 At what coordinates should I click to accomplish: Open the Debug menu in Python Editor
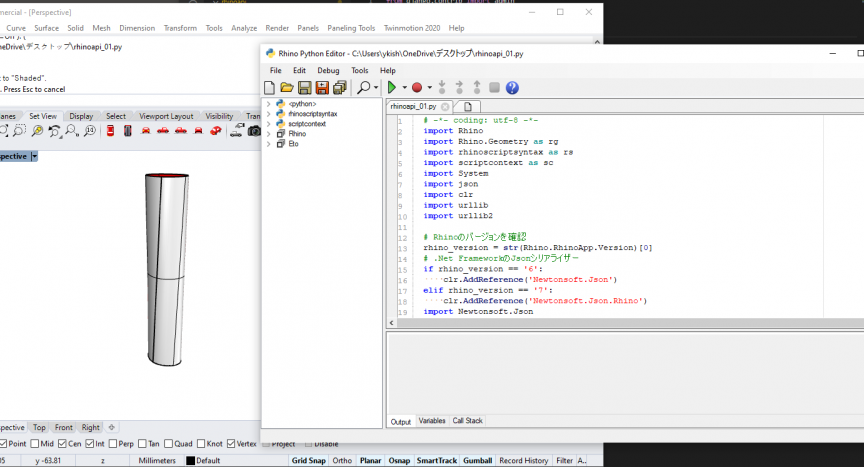click(x=328, y=71)
